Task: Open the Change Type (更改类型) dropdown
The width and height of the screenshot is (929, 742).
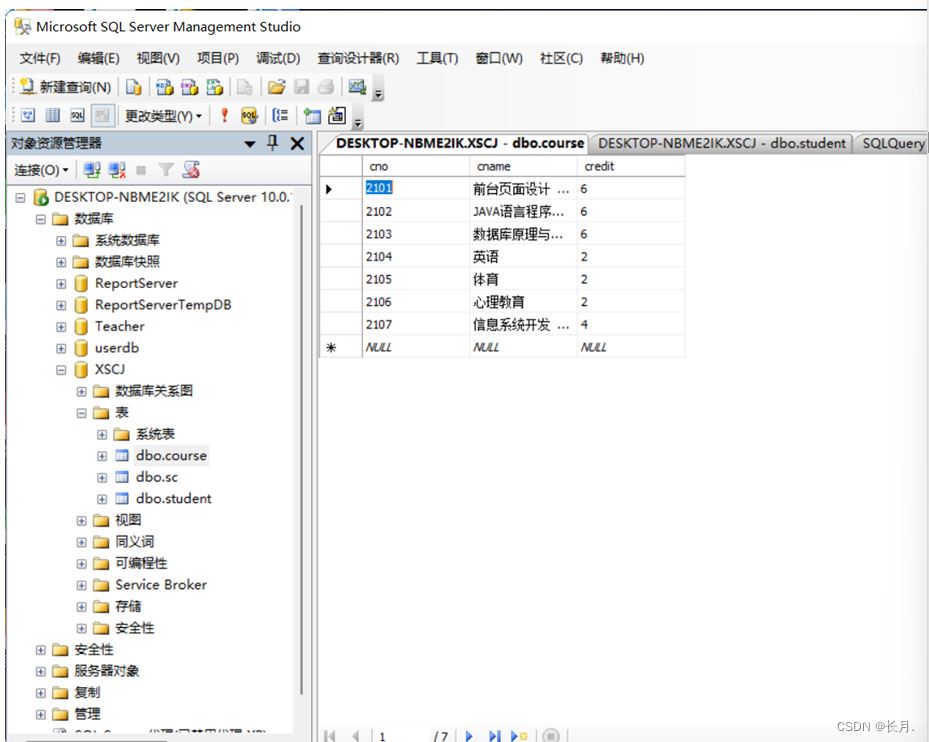Action: pos(163,116)
